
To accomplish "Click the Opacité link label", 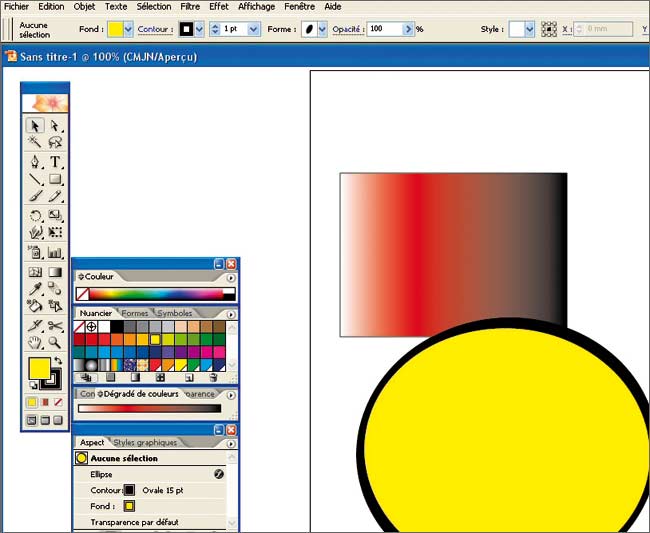I will click(347, 29).
